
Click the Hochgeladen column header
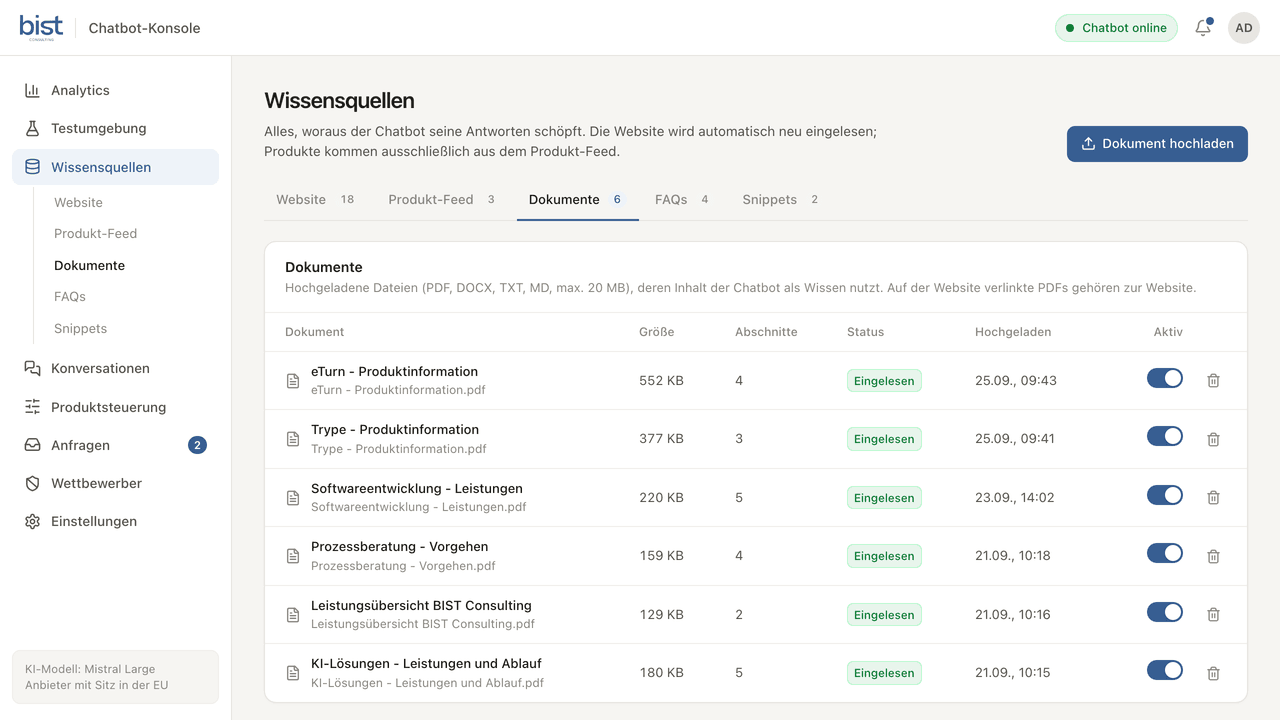coord(1013,332)
